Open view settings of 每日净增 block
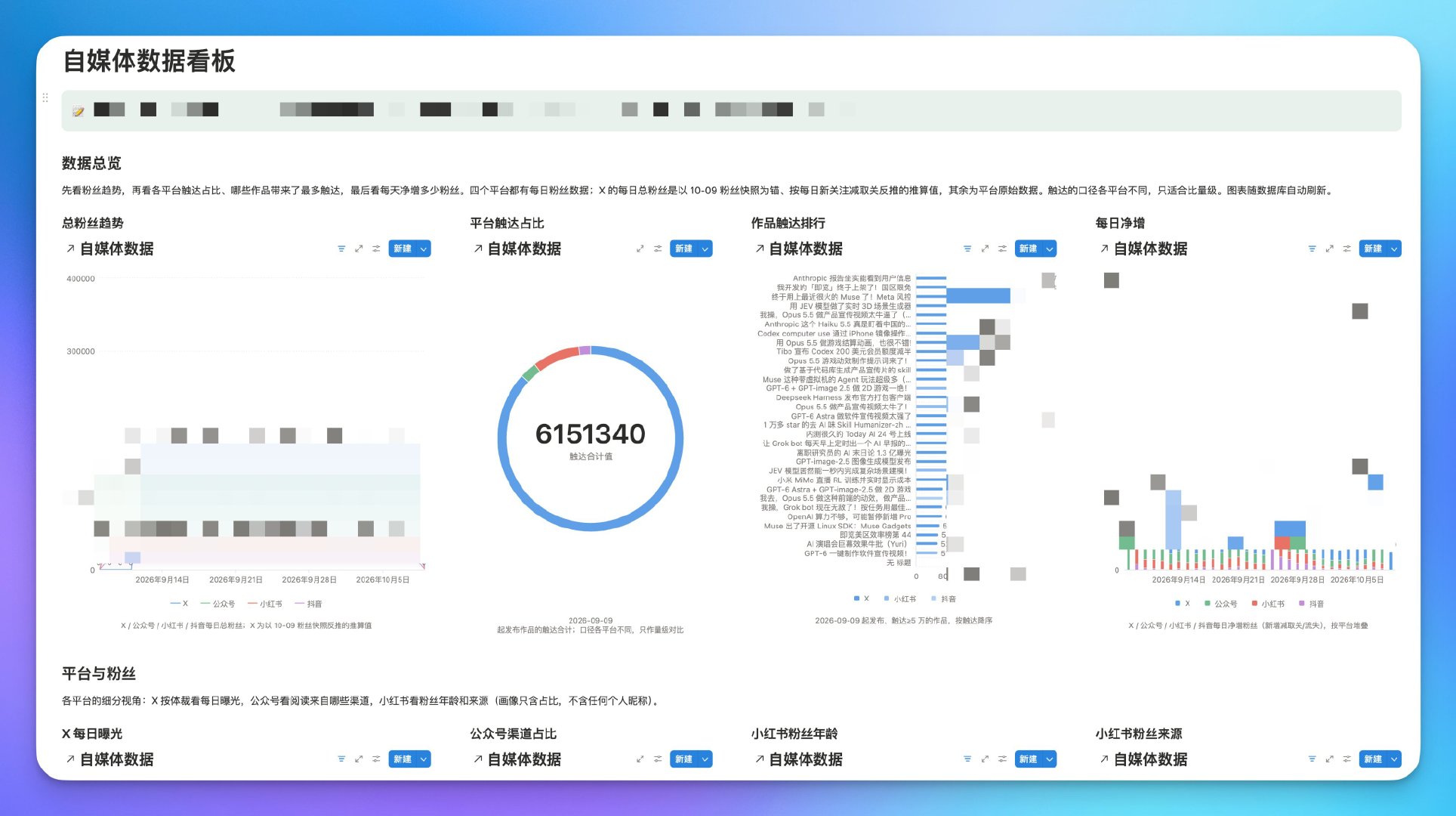The image size is (1456, 816). tap(1346, 249)
